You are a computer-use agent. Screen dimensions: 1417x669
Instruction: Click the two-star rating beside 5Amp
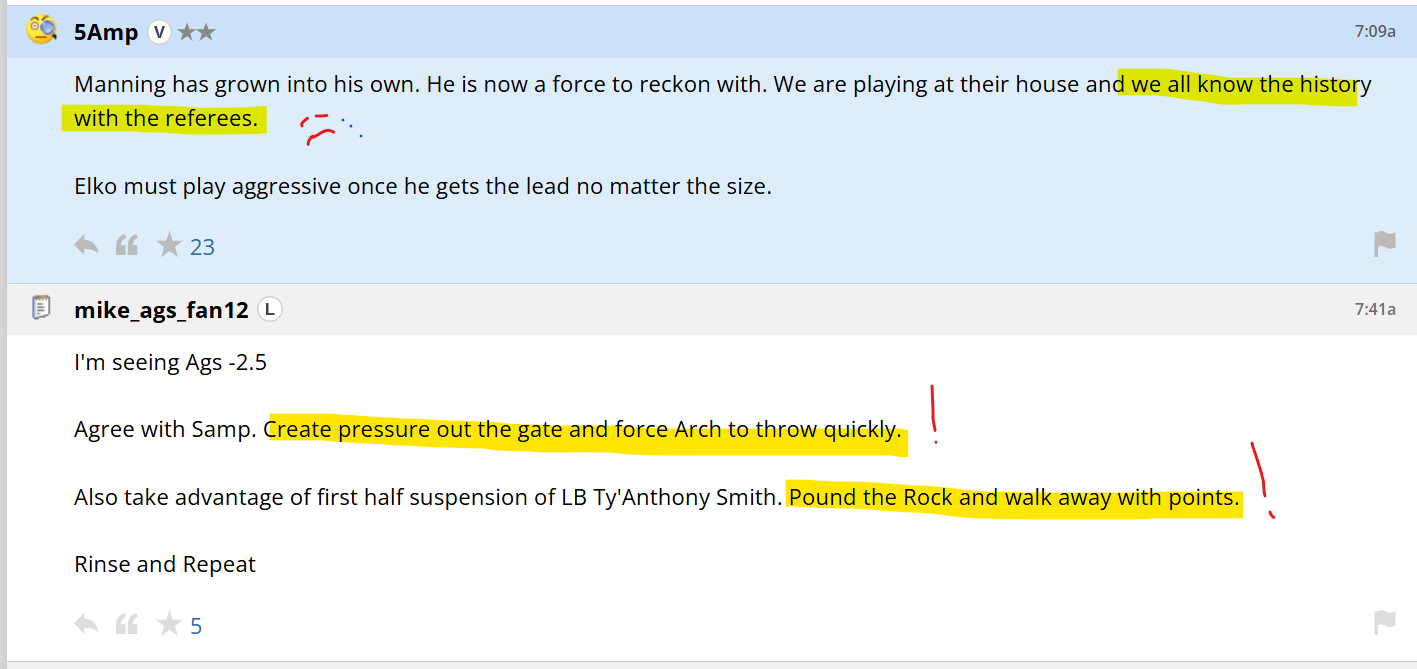click(196, 32)
